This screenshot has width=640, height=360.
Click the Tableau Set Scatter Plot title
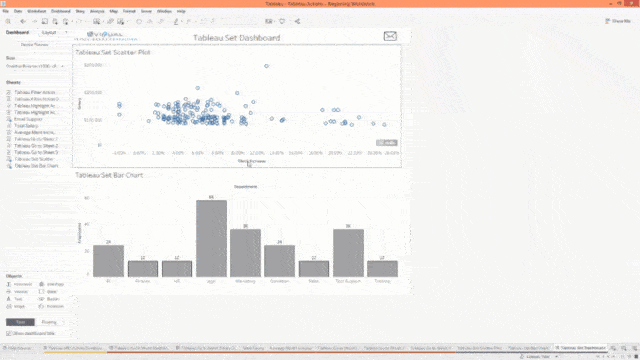click(x=113, y=52)
